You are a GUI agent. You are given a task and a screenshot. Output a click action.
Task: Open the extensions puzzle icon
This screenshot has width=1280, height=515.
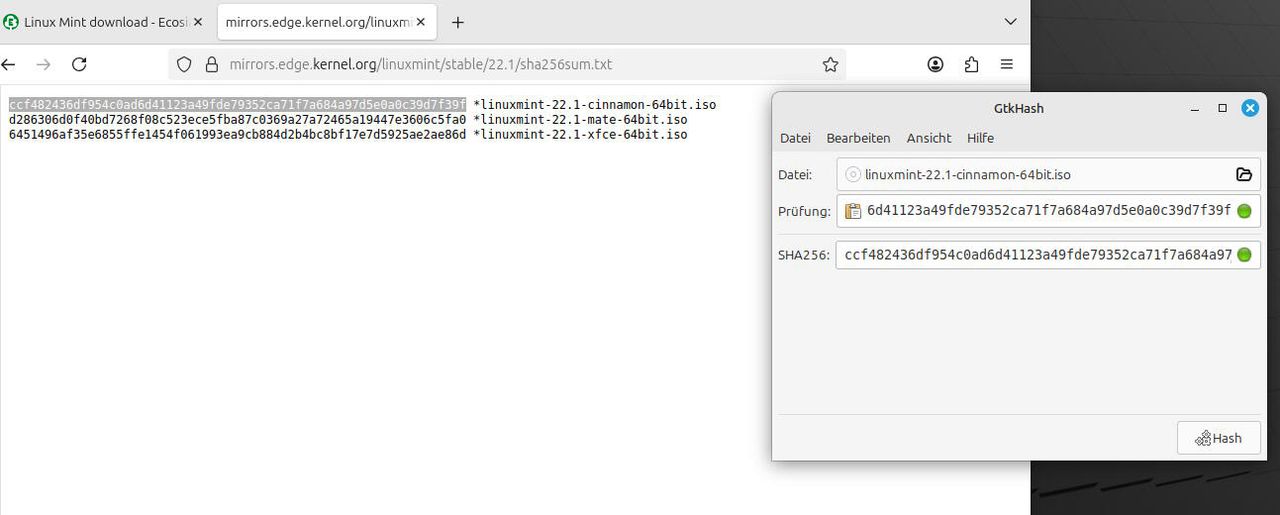[x=971, y=64]
